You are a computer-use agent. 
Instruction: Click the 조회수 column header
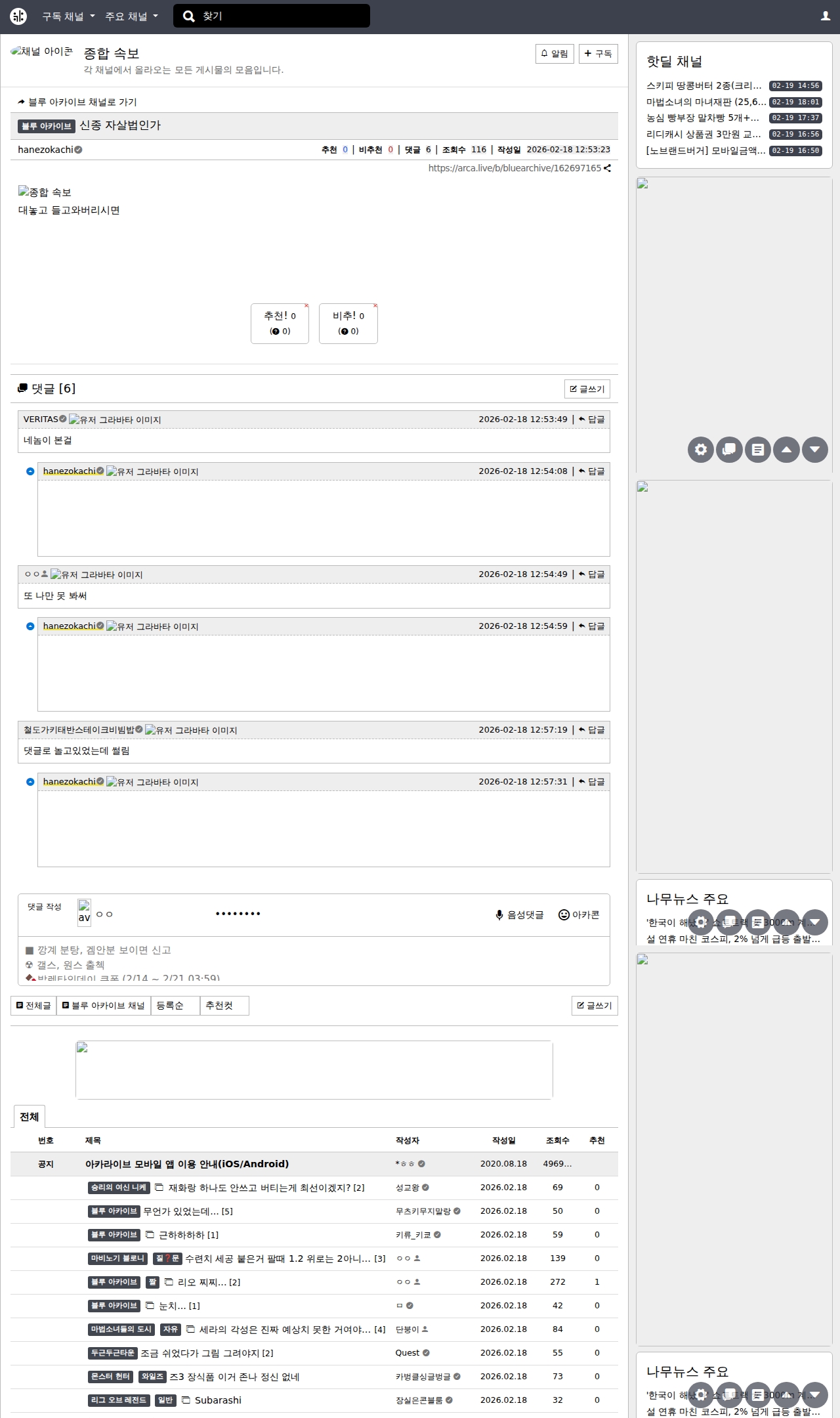point(558,1140)
